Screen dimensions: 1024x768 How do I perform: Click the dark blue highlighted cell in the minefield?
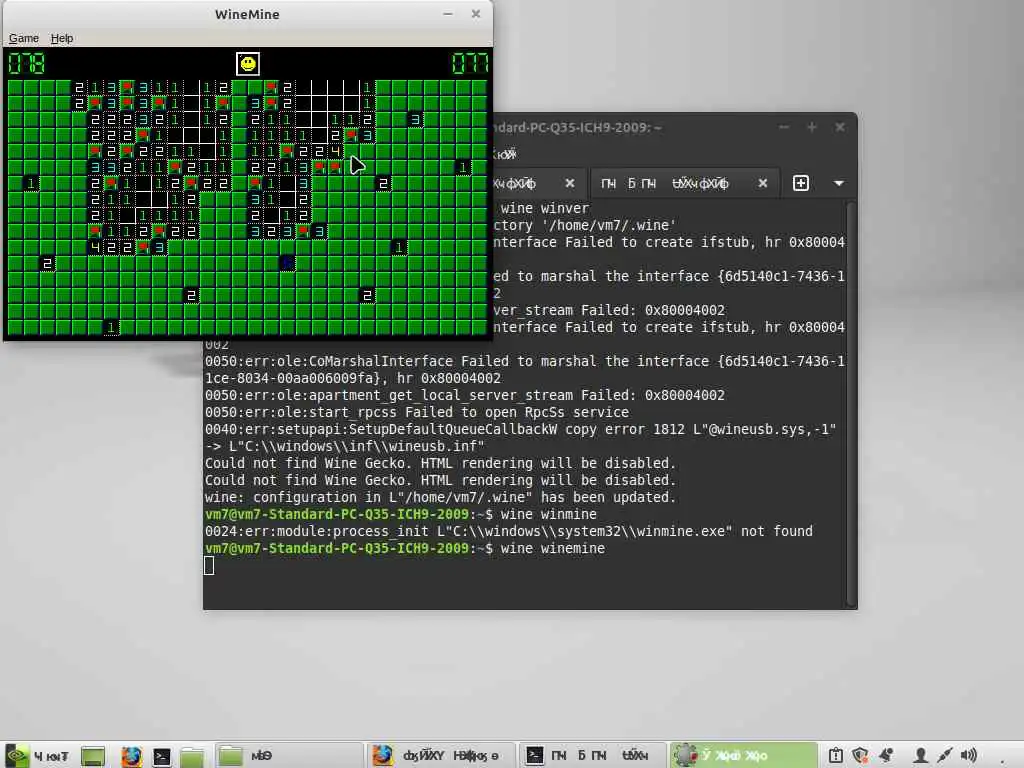[287, 263]
